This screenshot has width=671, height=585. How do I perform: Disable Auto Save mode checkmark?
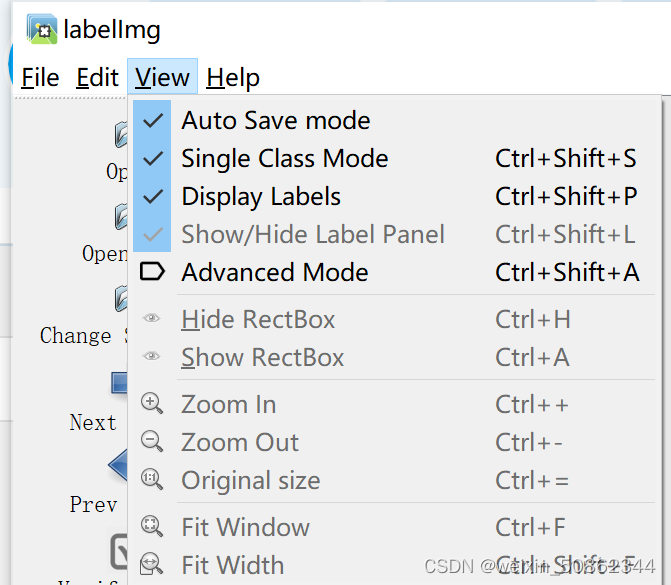pyautogui.click(x=153, y=121)
